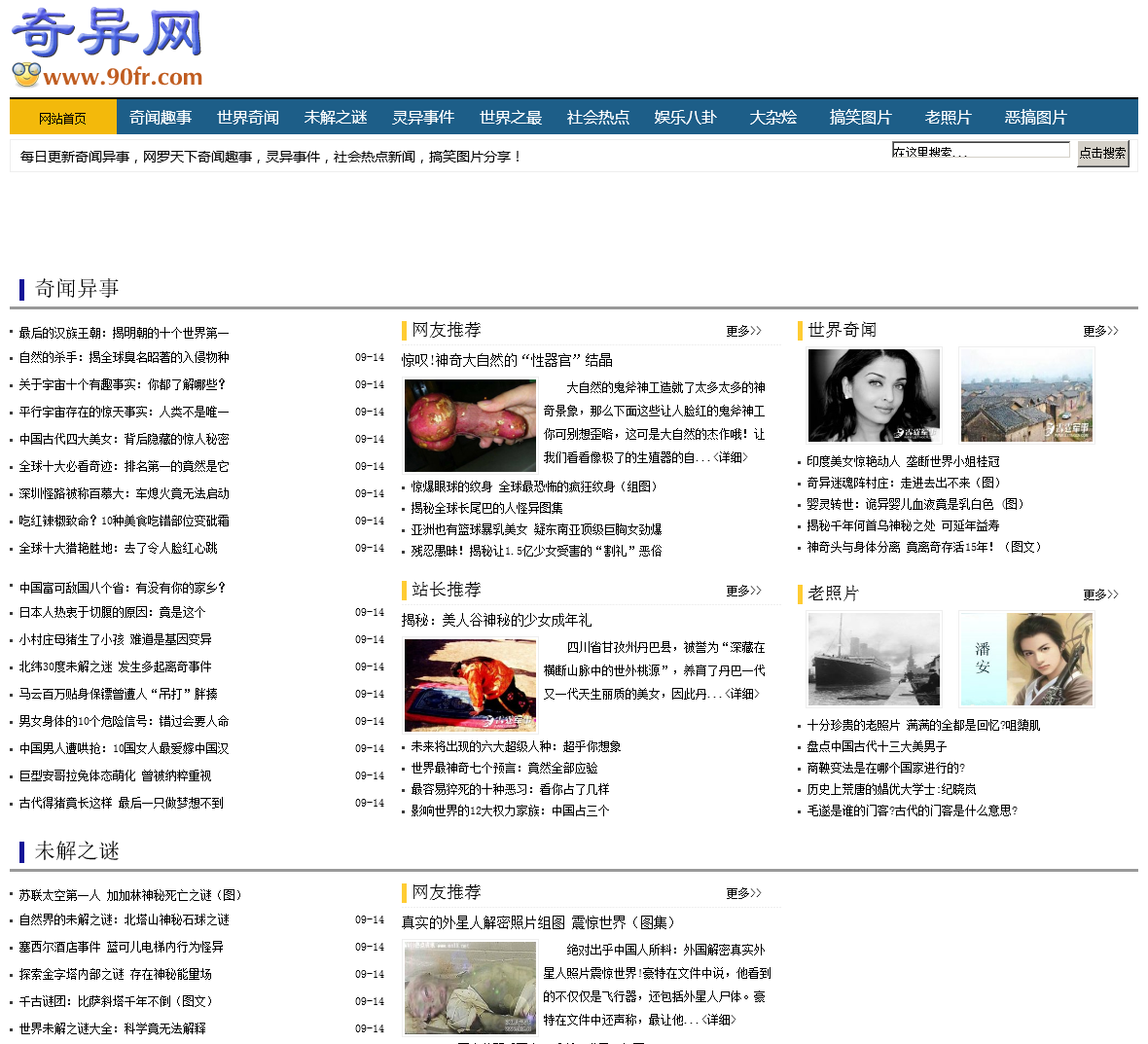
Task: Open article 世界未解之谜大全:科学竟无法解释
Action: tap(112, 1028)
